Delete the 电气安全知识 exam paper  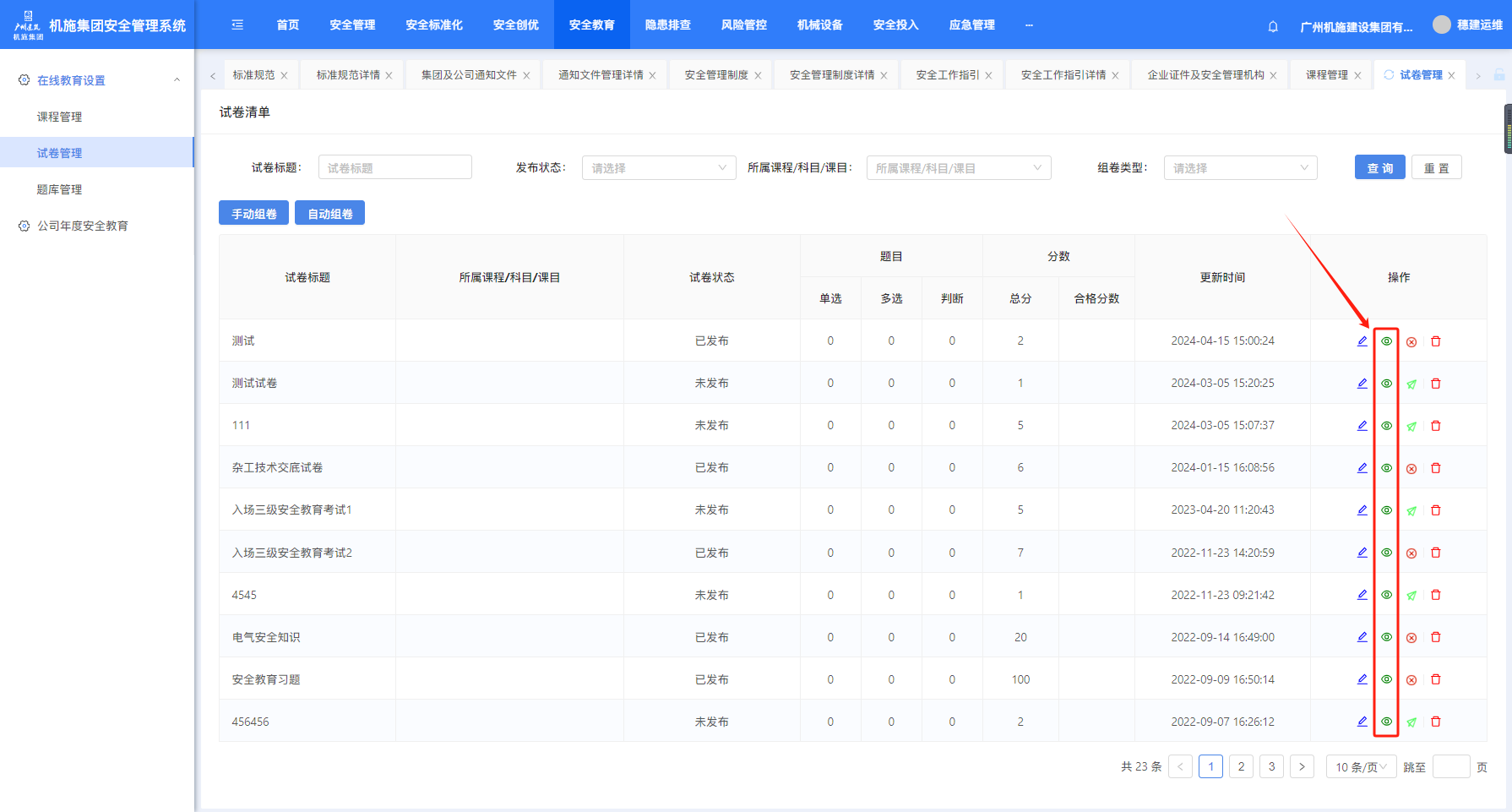[x=1436, y=637]
